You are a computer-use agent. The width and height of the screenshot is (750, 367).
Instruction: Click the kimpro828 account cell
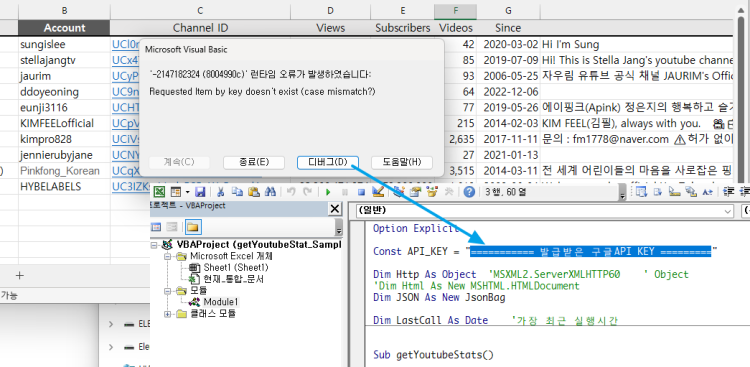(x=64, y=139)
